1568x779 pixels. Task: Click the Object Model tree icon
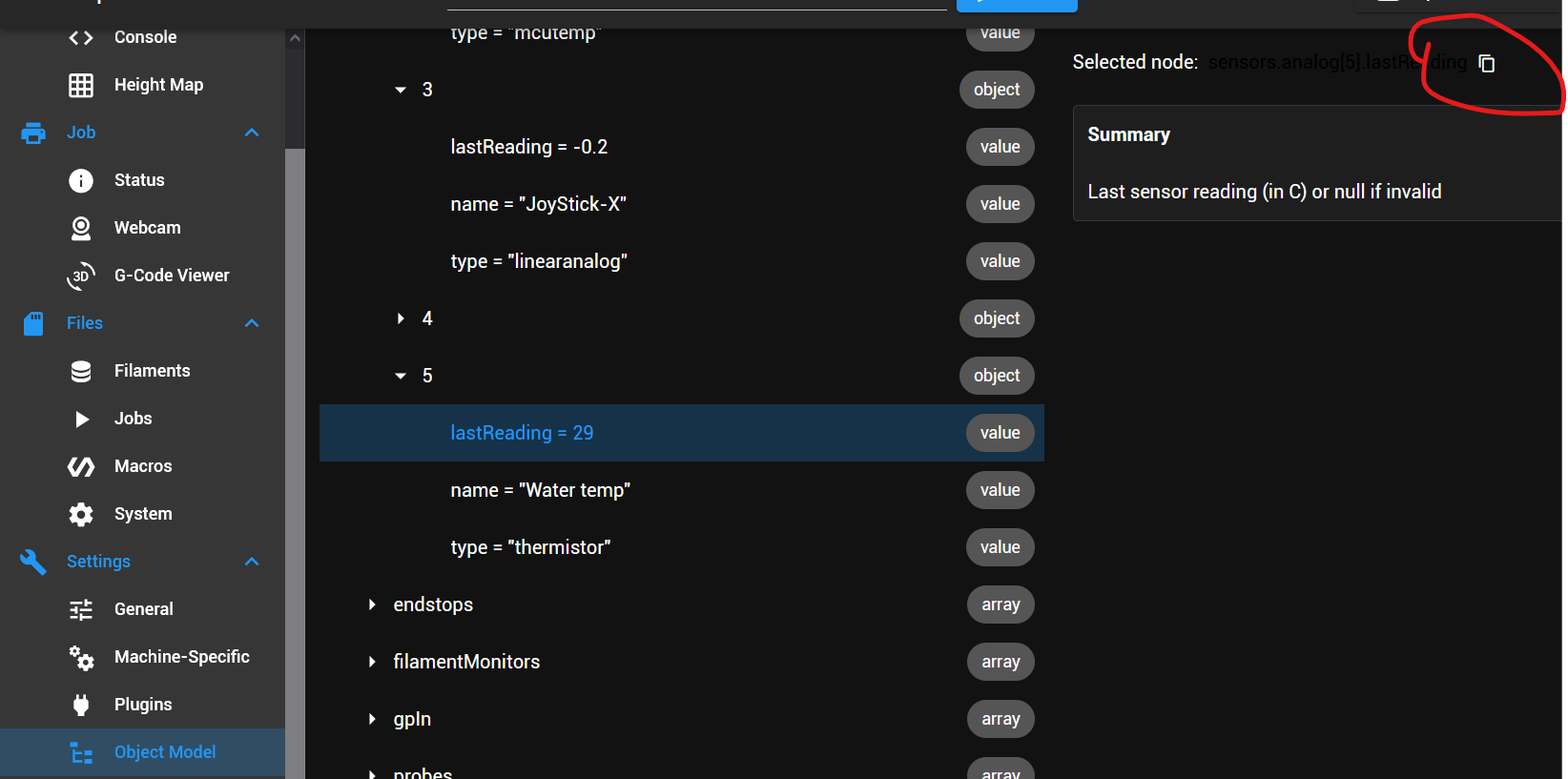81,752
